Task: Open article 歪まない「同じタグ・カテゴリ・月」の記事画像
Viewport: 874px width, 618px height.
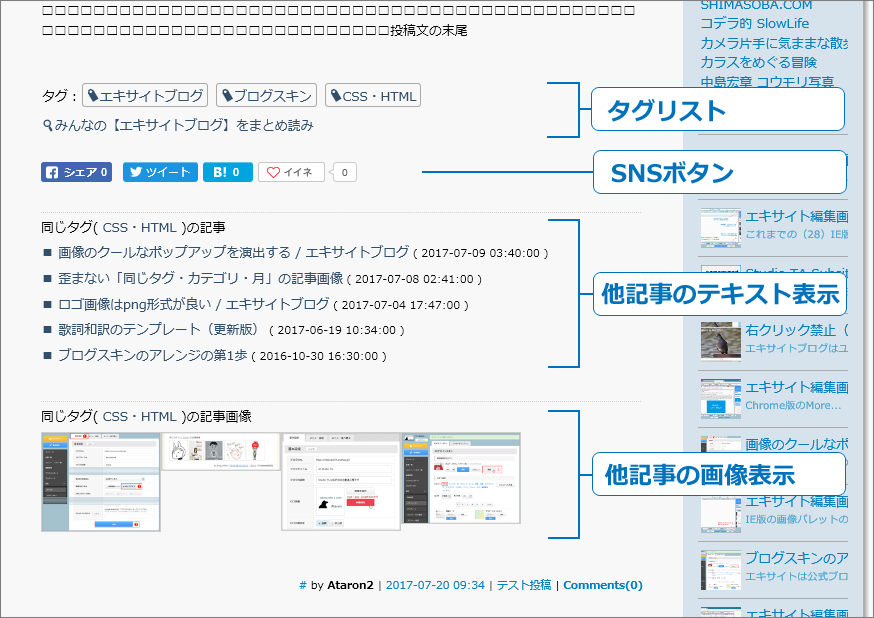Action: click(x=201, y=278)
